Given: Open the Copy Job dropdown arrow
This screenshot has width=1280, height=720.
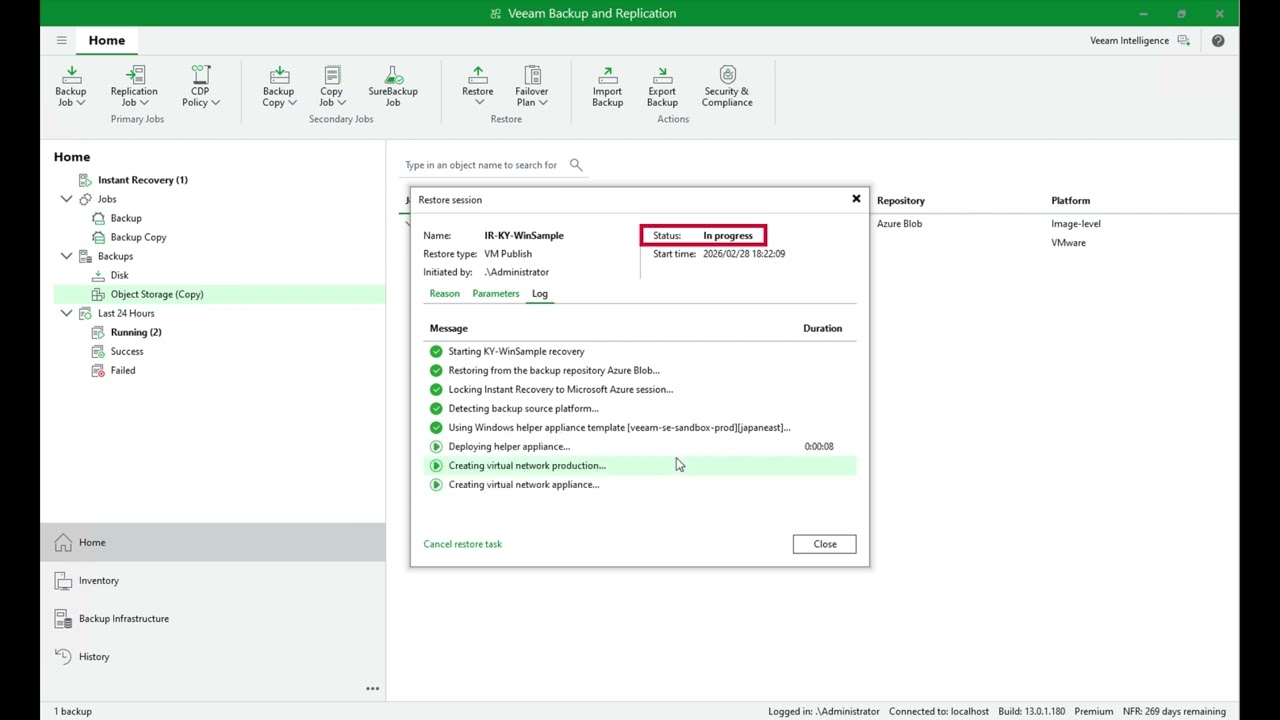Looking at the screenshot, I should pos(341,103).
